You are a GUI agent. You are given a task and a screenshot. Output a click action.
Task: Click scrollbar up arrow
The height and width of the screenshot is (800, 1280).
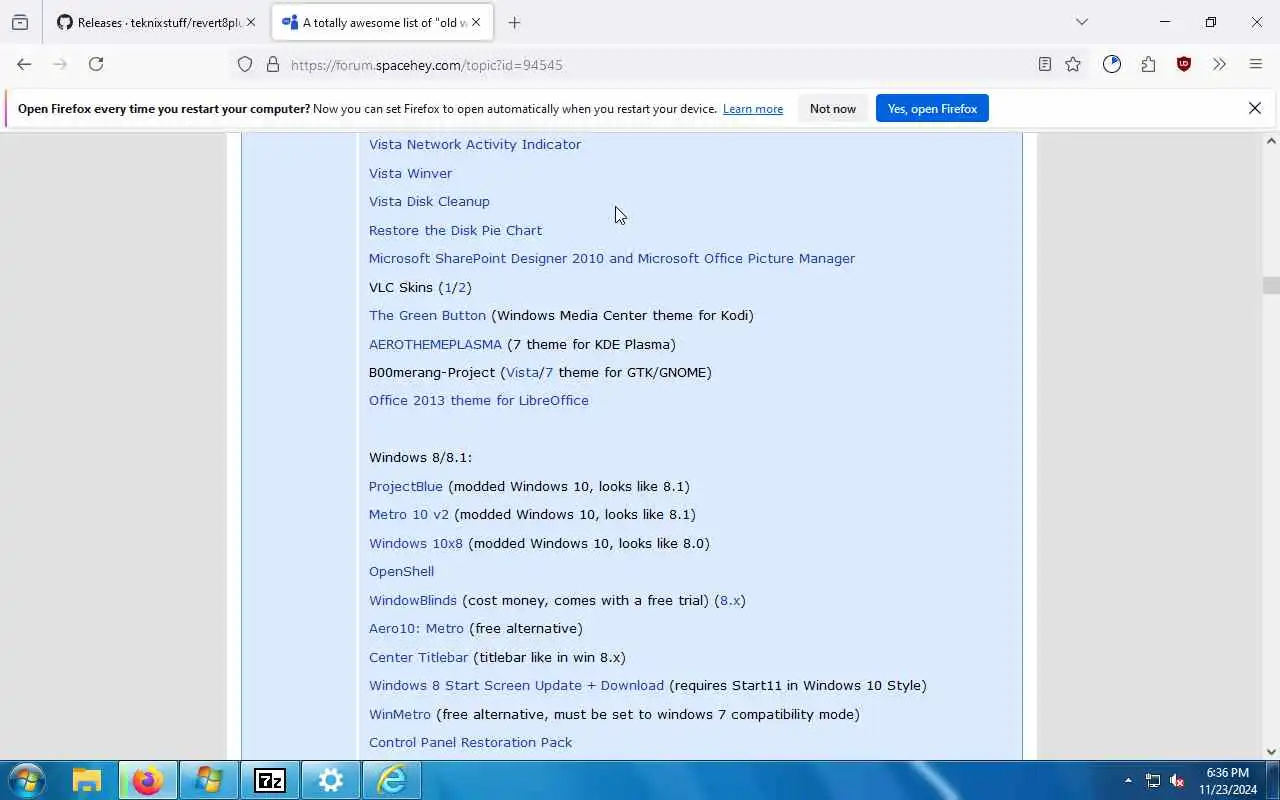pyautogui.click(x=1271, y=141)
